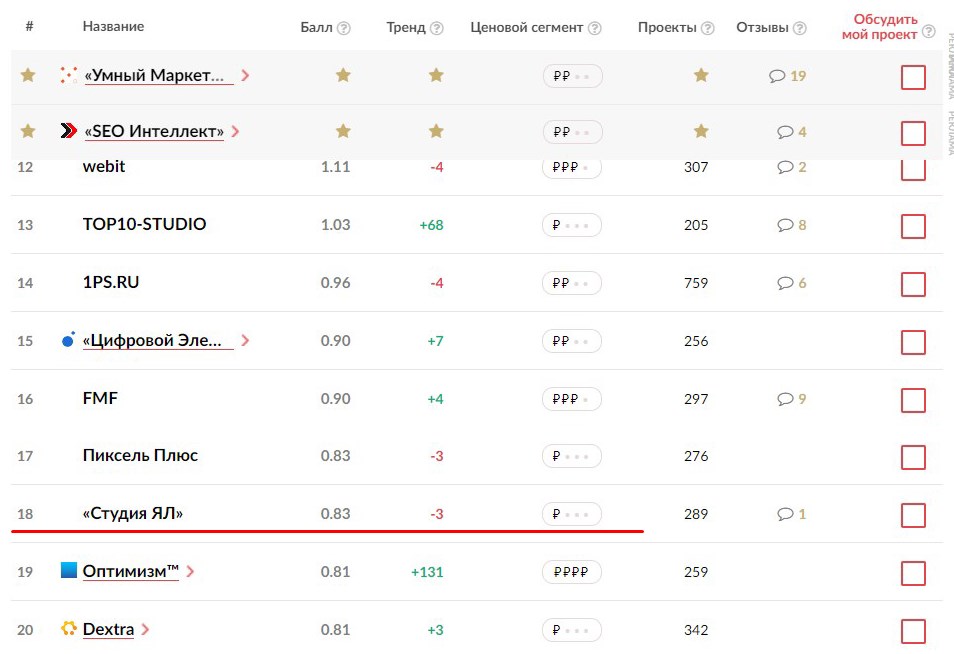The width and height of the screenshot is (954, 654).
Task: Open help icon next to Ценовой сегмент header
Action: [x=595, y=28]
